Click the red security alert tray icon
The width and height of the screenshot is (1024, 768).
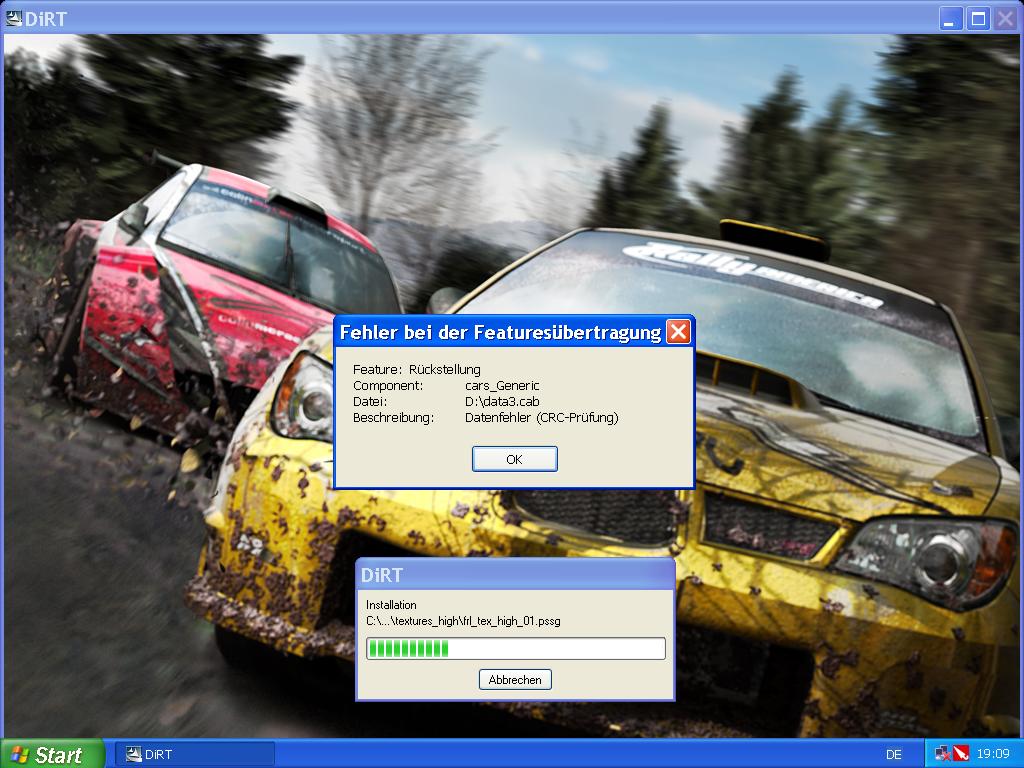click(961, 754)
